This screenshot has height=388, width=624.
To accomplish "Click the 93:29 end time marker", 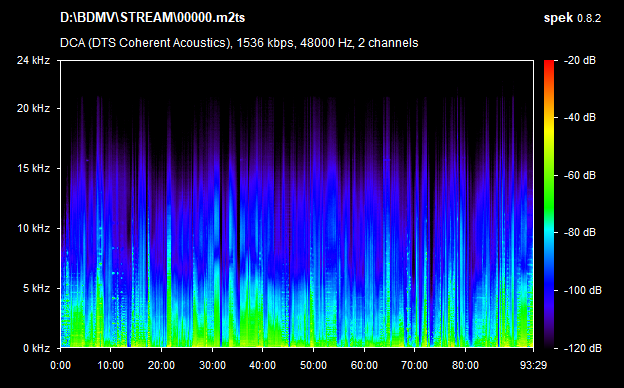I will (x=533, y=365).
